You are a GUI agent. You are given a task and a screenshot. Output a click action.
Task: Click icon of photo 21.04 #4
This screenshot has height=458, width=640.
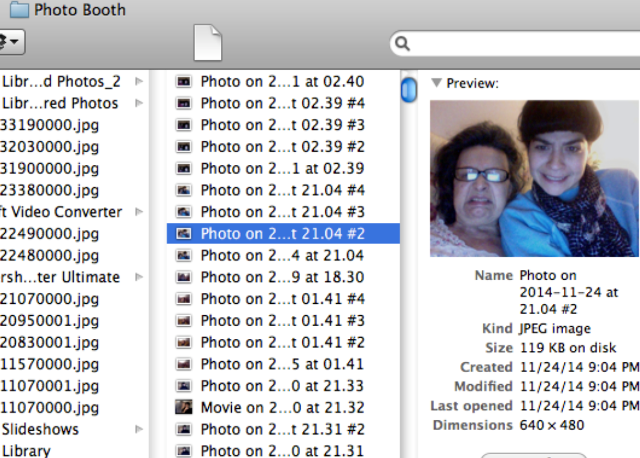click(184, 190)
